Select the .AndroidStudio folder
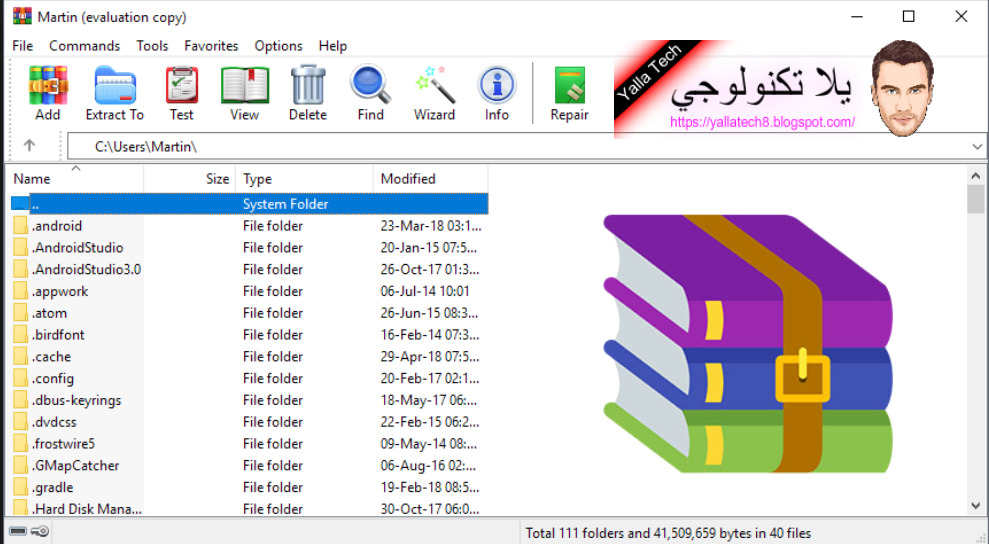Screen dimensions: 989x544 pyautogui.click(x=78, y=247)
